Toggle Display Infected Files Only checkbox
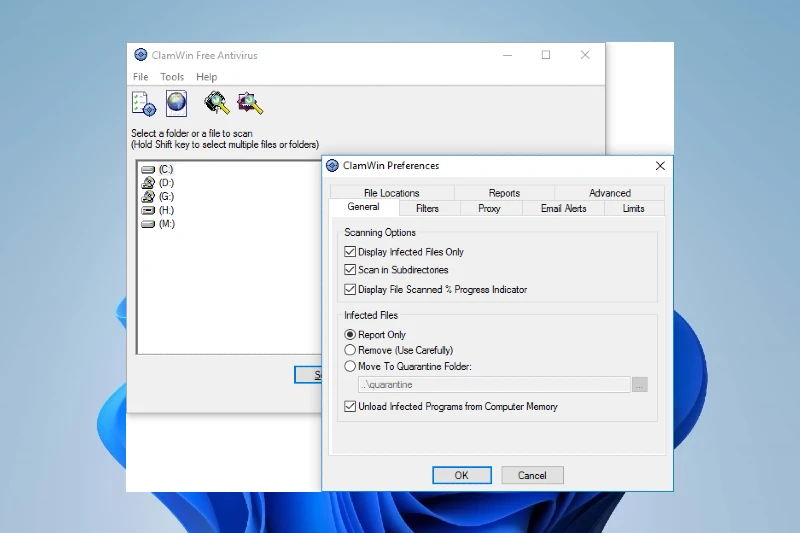The width and height of the screenshot is (800, 533). (x=350, y=251)
